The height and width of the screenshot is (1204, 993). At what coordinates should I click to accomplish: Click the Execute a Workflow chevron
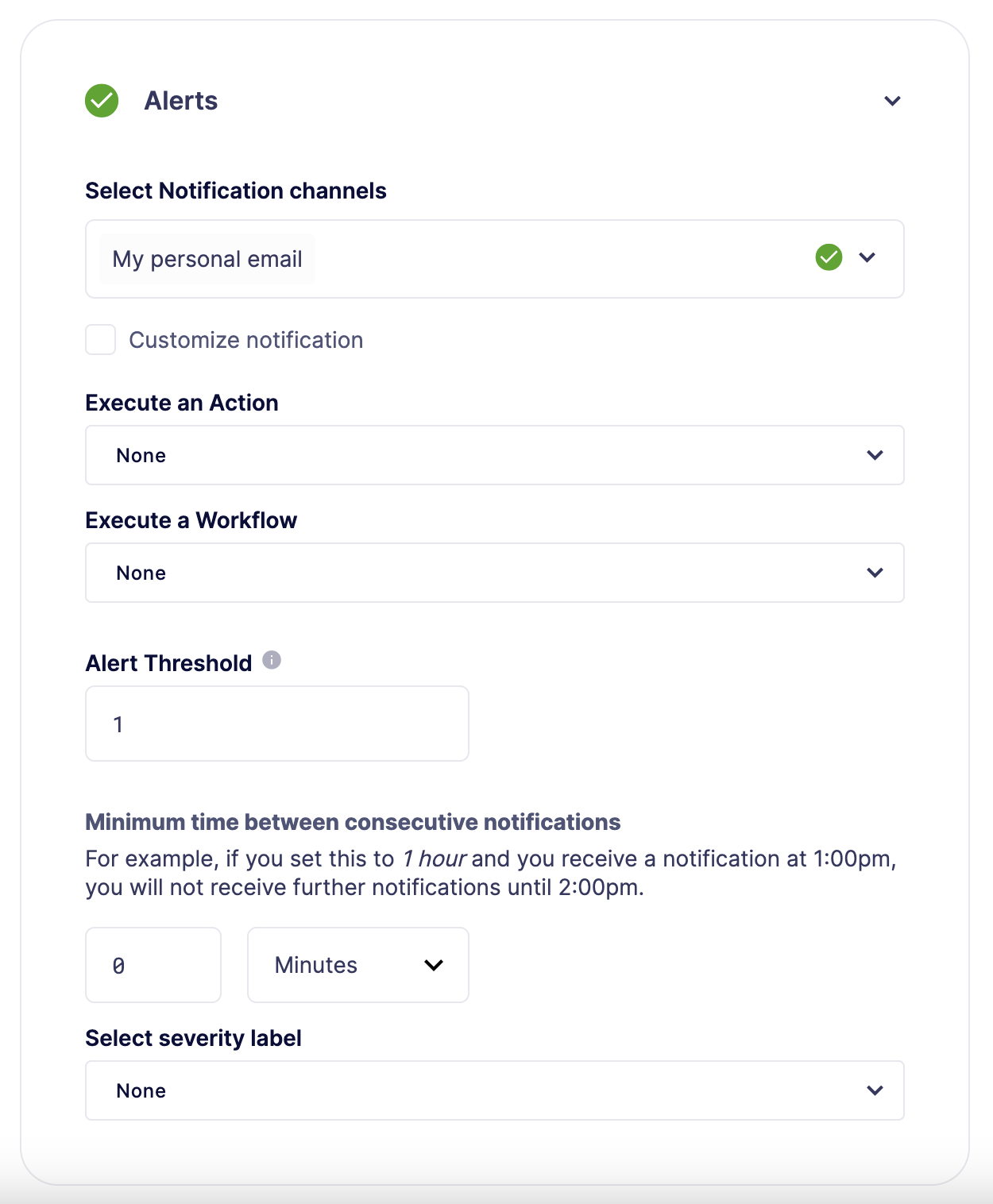[x=874, y=573]
